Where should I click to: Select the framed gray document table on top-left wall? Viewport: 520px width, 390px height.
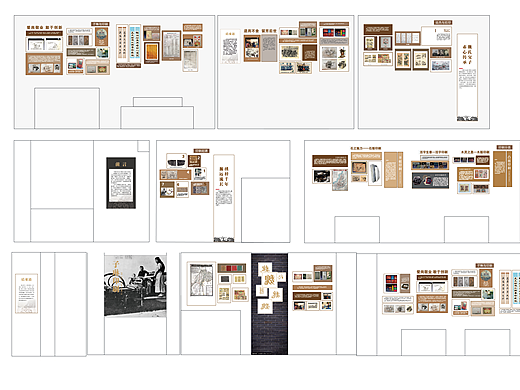[x=172, y=46]
